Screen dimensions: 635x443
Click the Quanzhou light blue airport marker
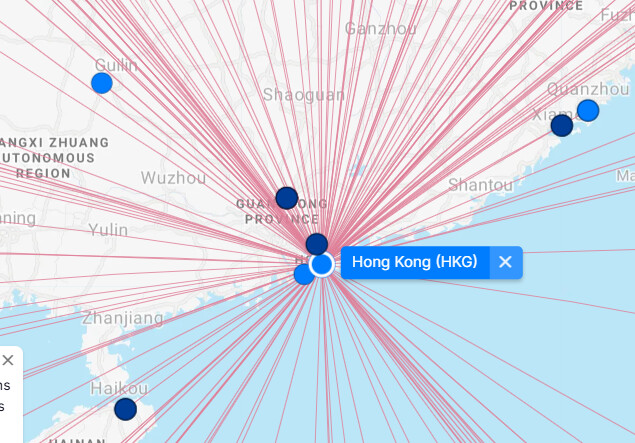(x=588, y=110)
